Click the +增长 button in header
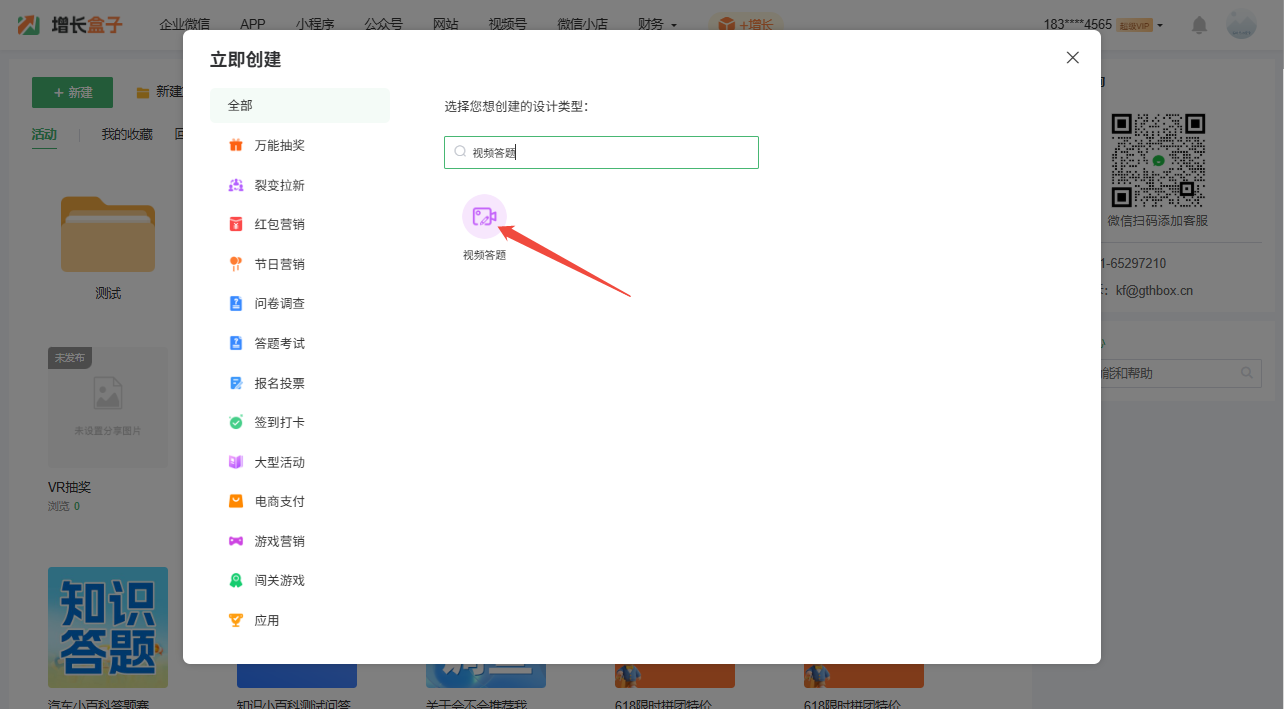The image size is (1284, 709). 746,24
